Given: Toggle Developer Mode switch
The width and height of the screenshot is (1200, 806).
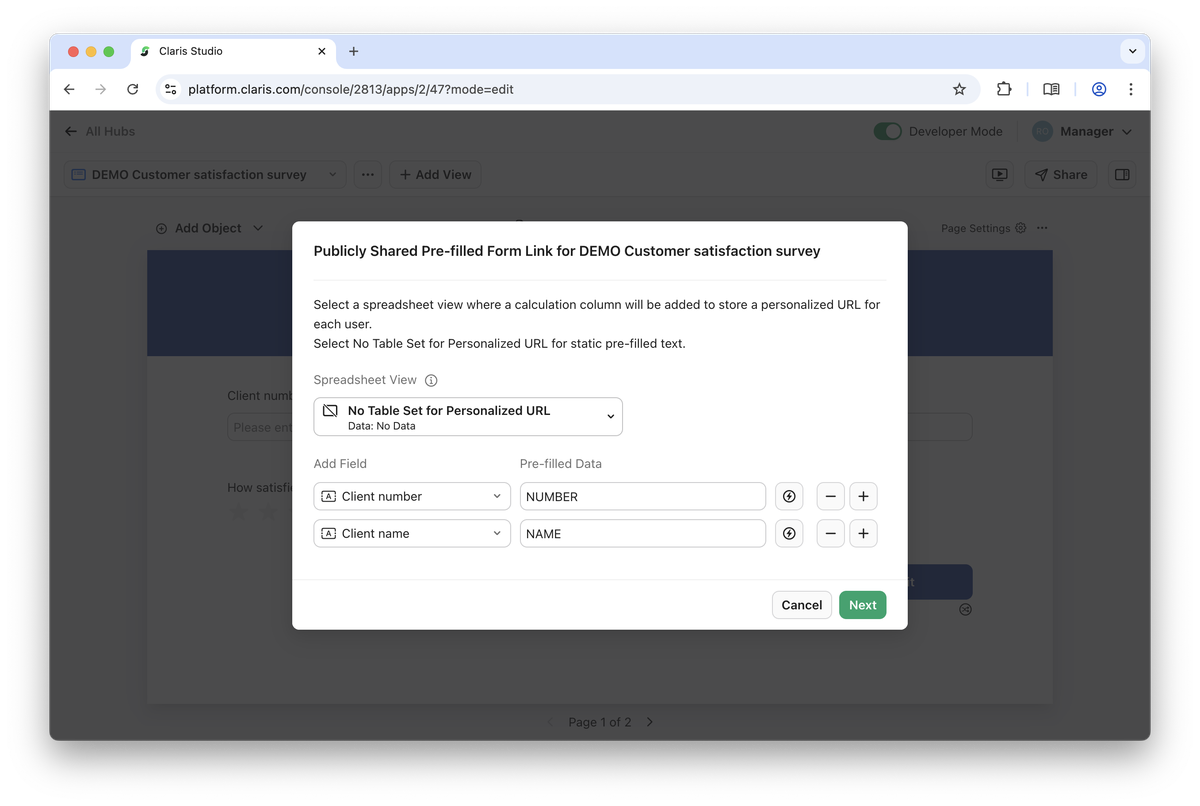Looking at the screenshot, I should (887, 131).
